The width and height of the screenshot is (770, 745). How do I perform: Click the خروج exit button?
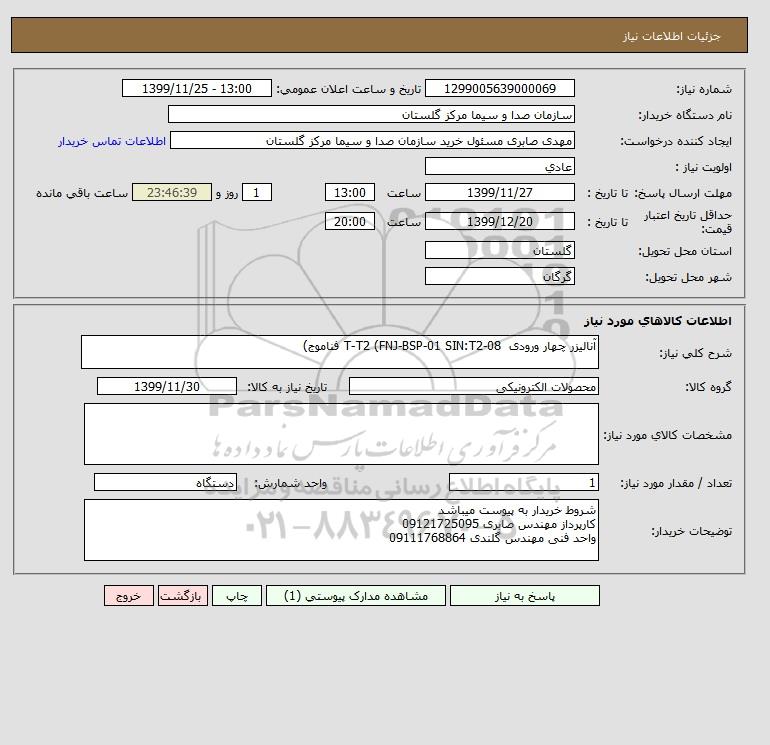[129, 596]
